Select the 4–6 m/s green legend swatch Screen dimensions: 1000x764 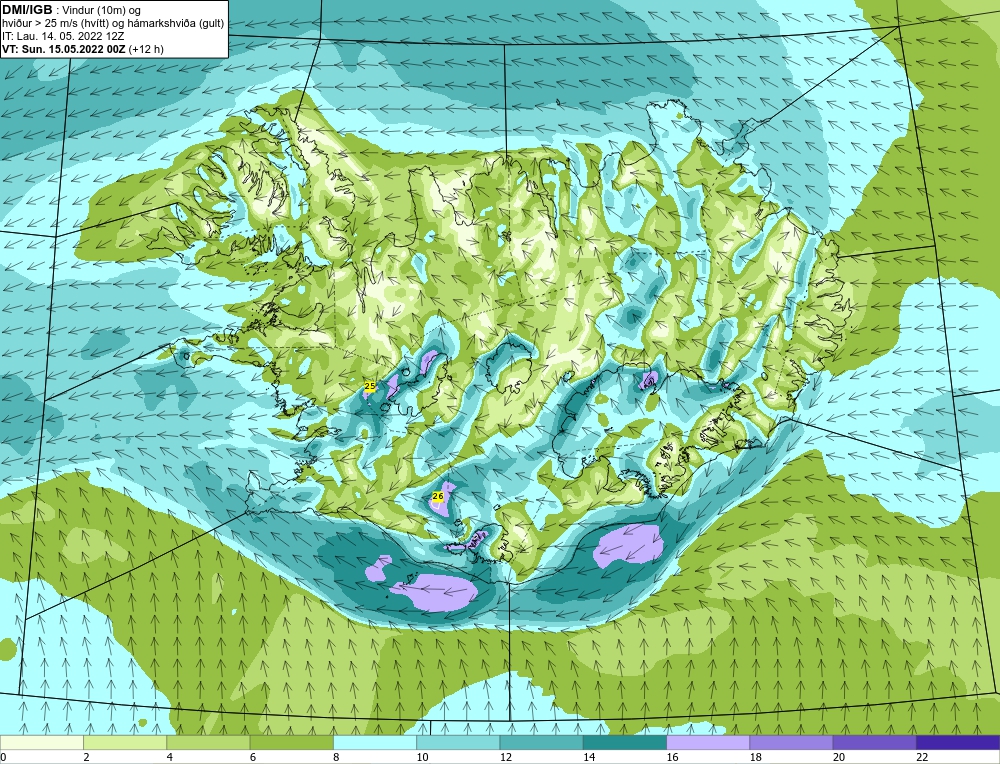coord(208,742)
